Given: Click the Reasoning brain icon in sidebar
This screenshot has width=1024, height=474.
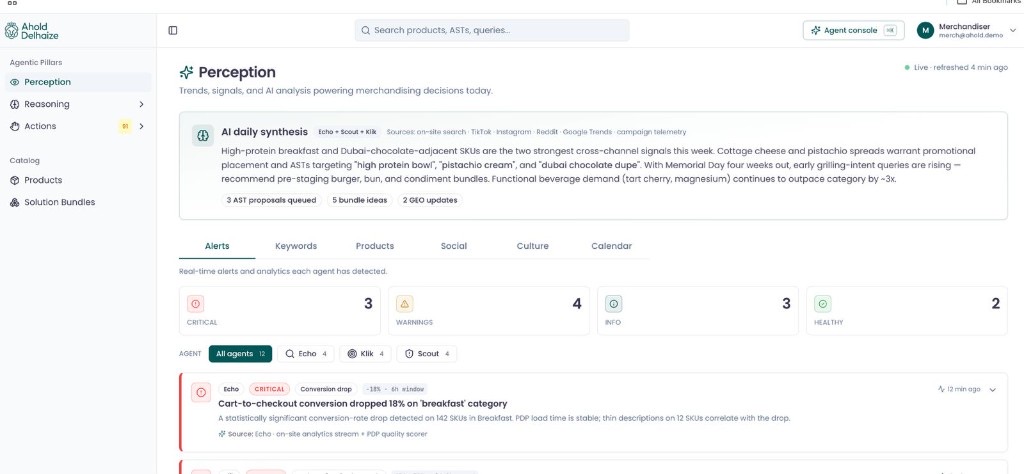Looking at the screenshot, I should pos(14,104).
